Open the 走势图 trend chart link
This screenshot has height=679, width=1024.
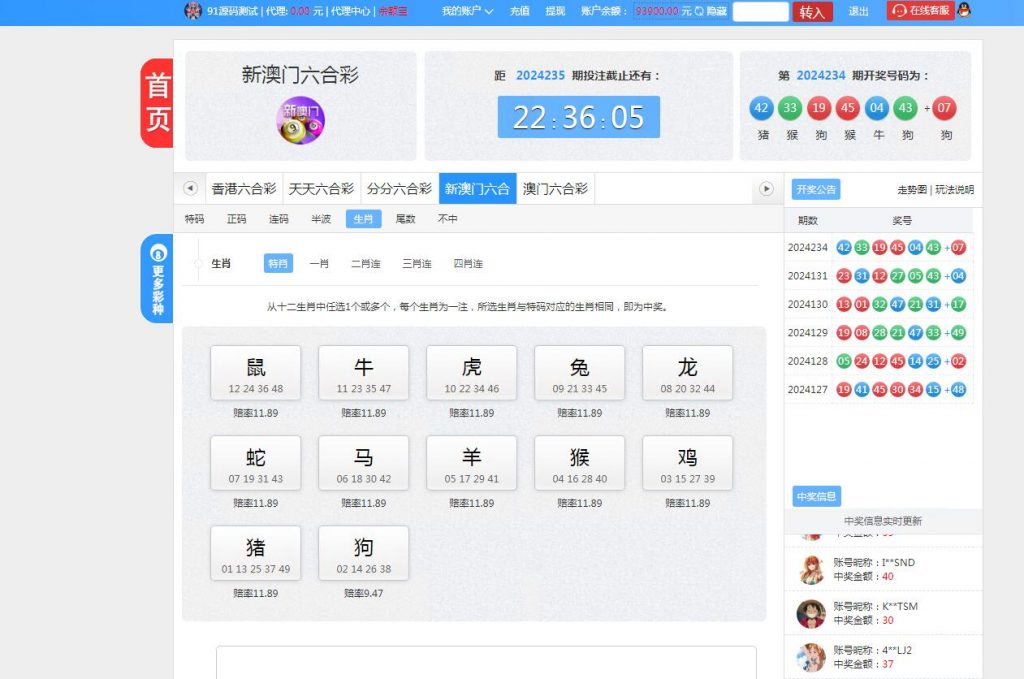[912, 190]
